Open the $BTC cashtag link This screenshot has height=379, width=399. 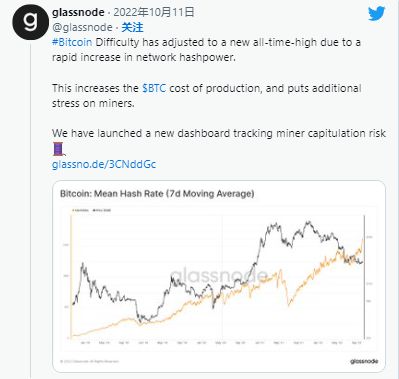coord(154,88)
